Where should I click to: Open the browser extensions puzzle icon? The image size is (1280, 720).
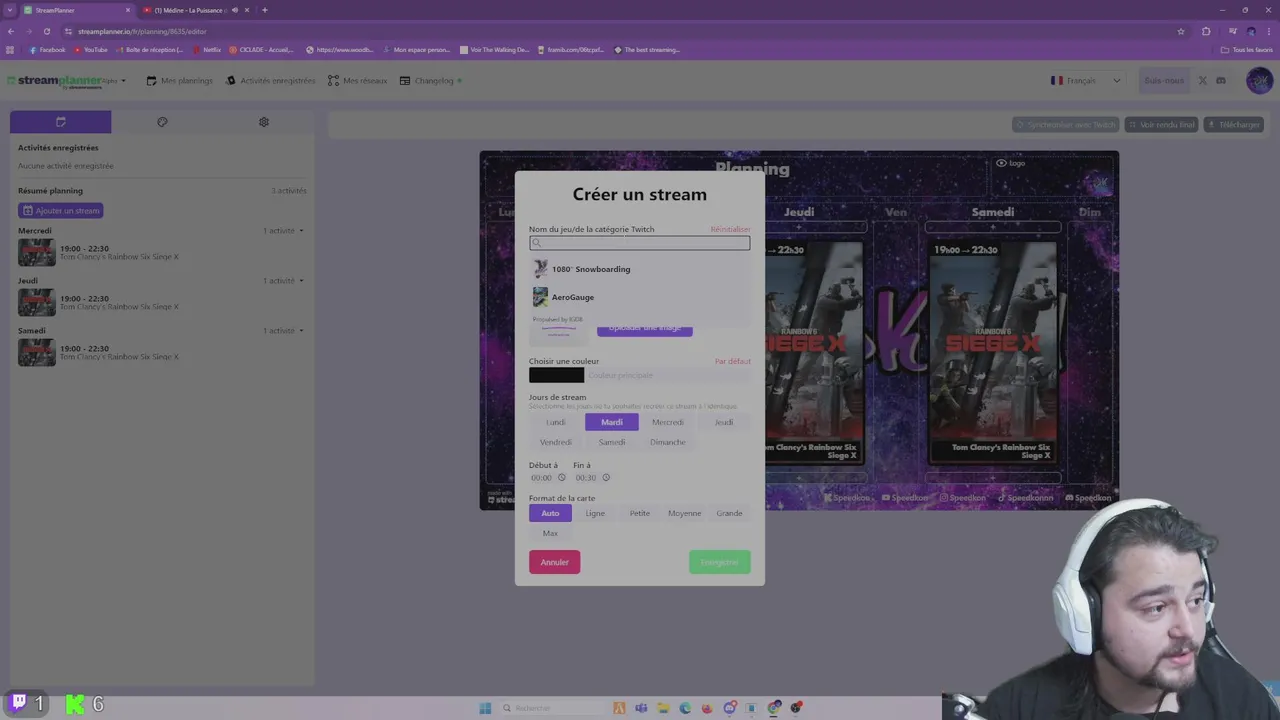tap(1206, 31)
